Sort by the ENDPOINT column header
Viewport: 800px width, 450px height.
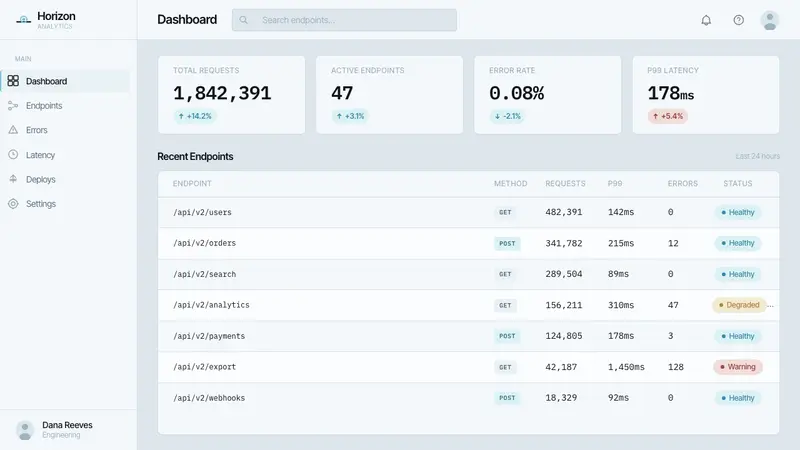pyautogui.click(x=192, y=183)
